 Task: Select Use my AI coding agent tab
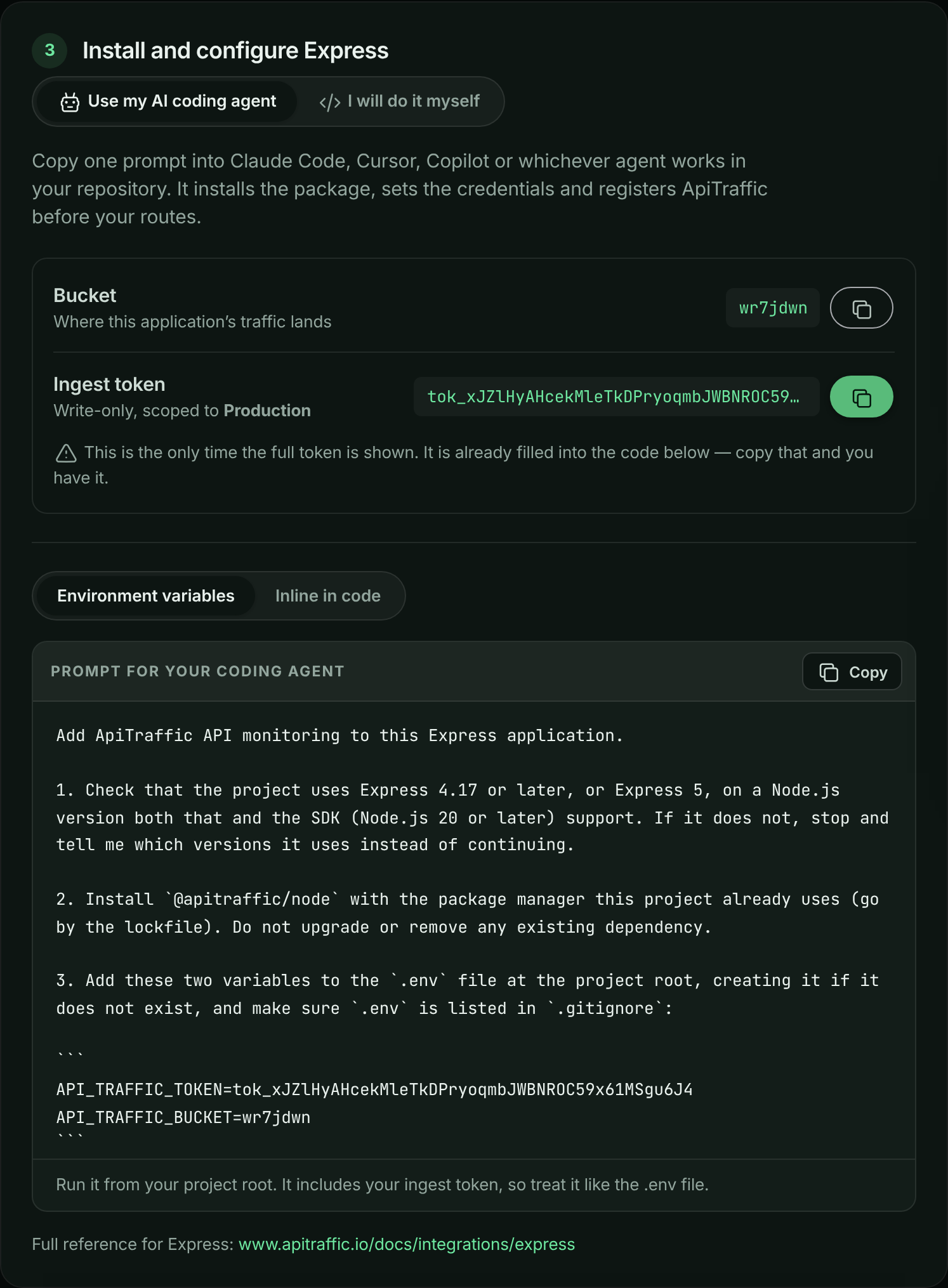click(x=168, y=102)
